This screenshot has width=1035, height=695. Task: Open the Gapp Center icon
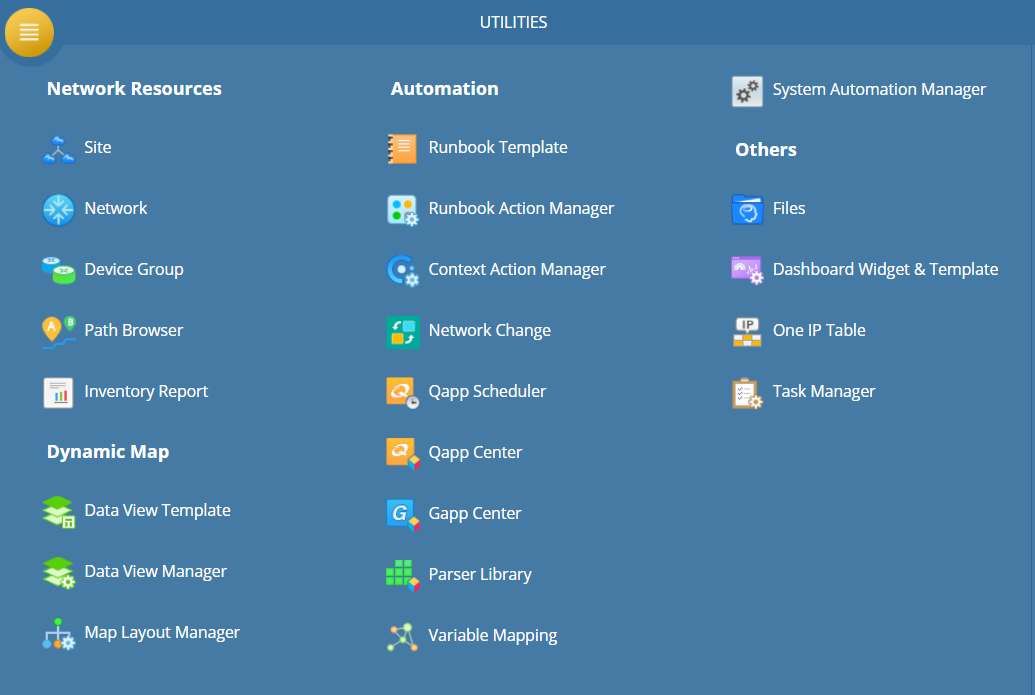coord(402,514)
